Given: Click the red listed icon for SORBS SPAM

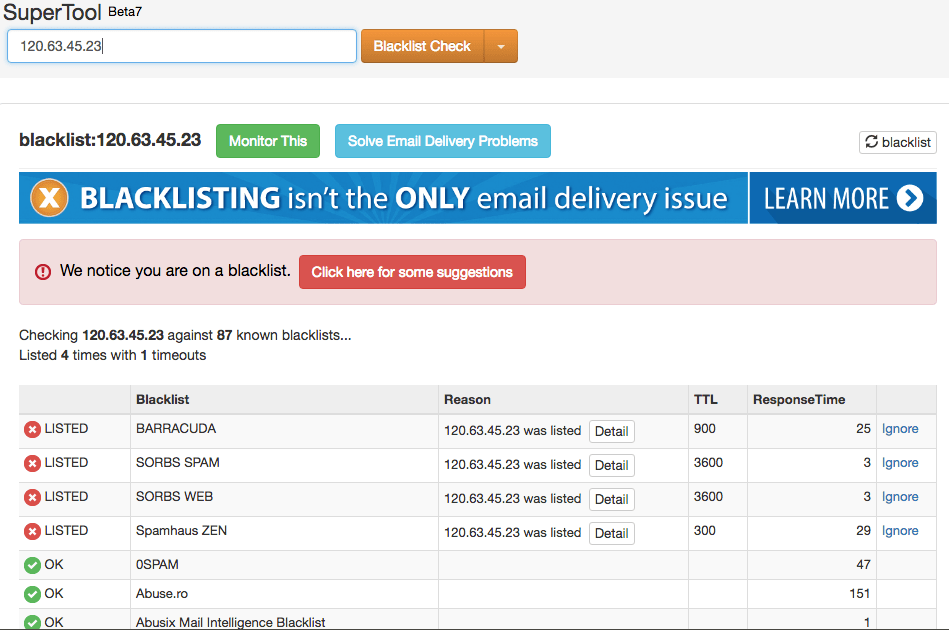Looking at the screenshot, I should click(x=32, y=464).
